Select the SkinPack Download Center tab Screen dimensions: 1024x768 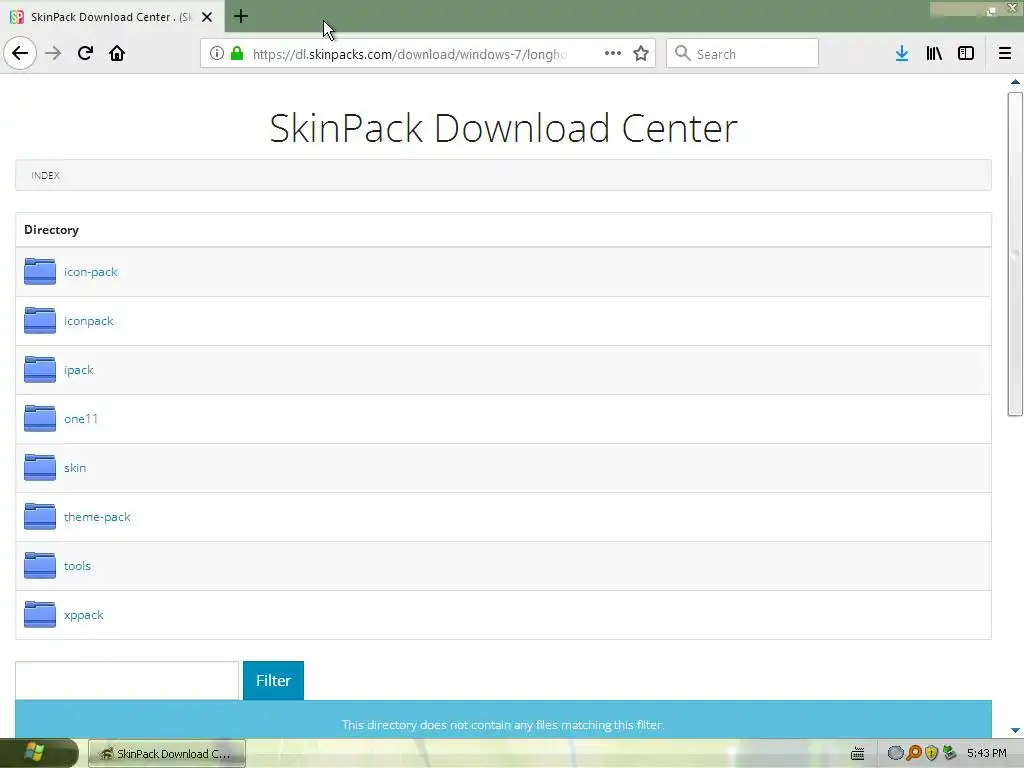click(112, 16)
